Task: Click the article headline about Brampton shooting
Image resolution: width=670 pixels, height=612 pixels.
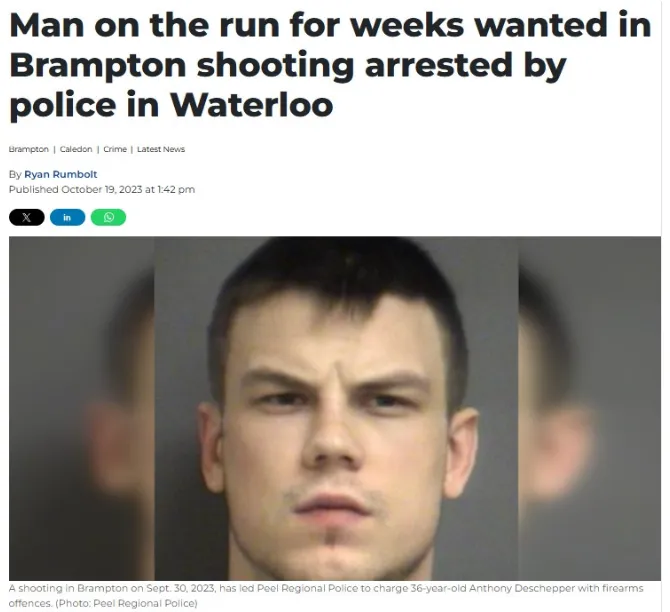Action: click(x=330, y=65)
